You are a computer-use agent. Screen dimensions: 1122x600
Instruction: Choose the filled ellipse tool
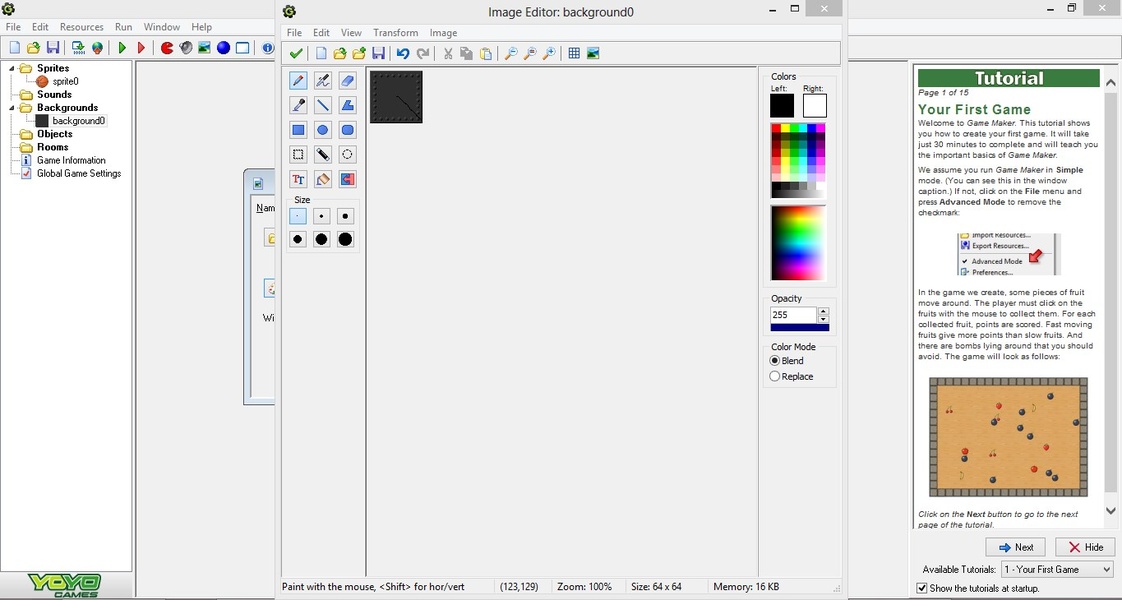tap(323, 130)
